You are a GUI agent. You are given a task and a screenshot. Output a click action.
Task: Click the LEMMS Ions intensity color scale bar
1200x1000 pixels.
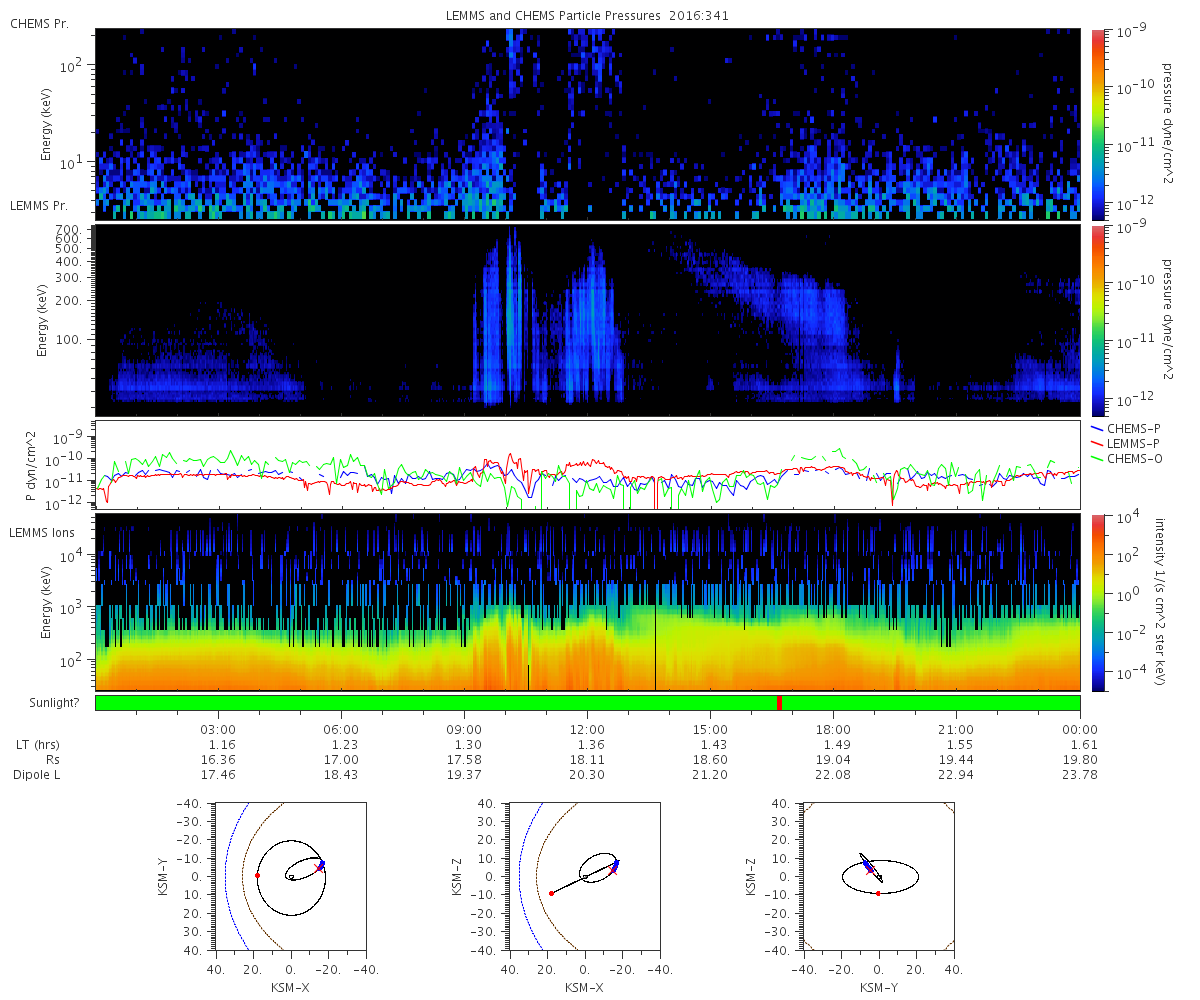coord(1098,602)
